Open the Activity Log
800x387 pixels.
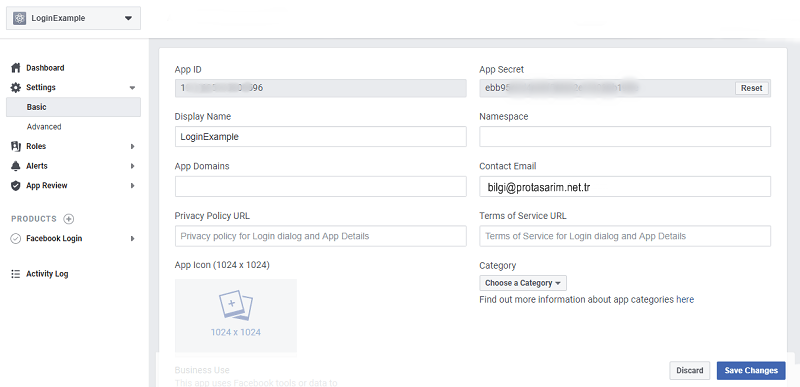click(x=47, y=274)
